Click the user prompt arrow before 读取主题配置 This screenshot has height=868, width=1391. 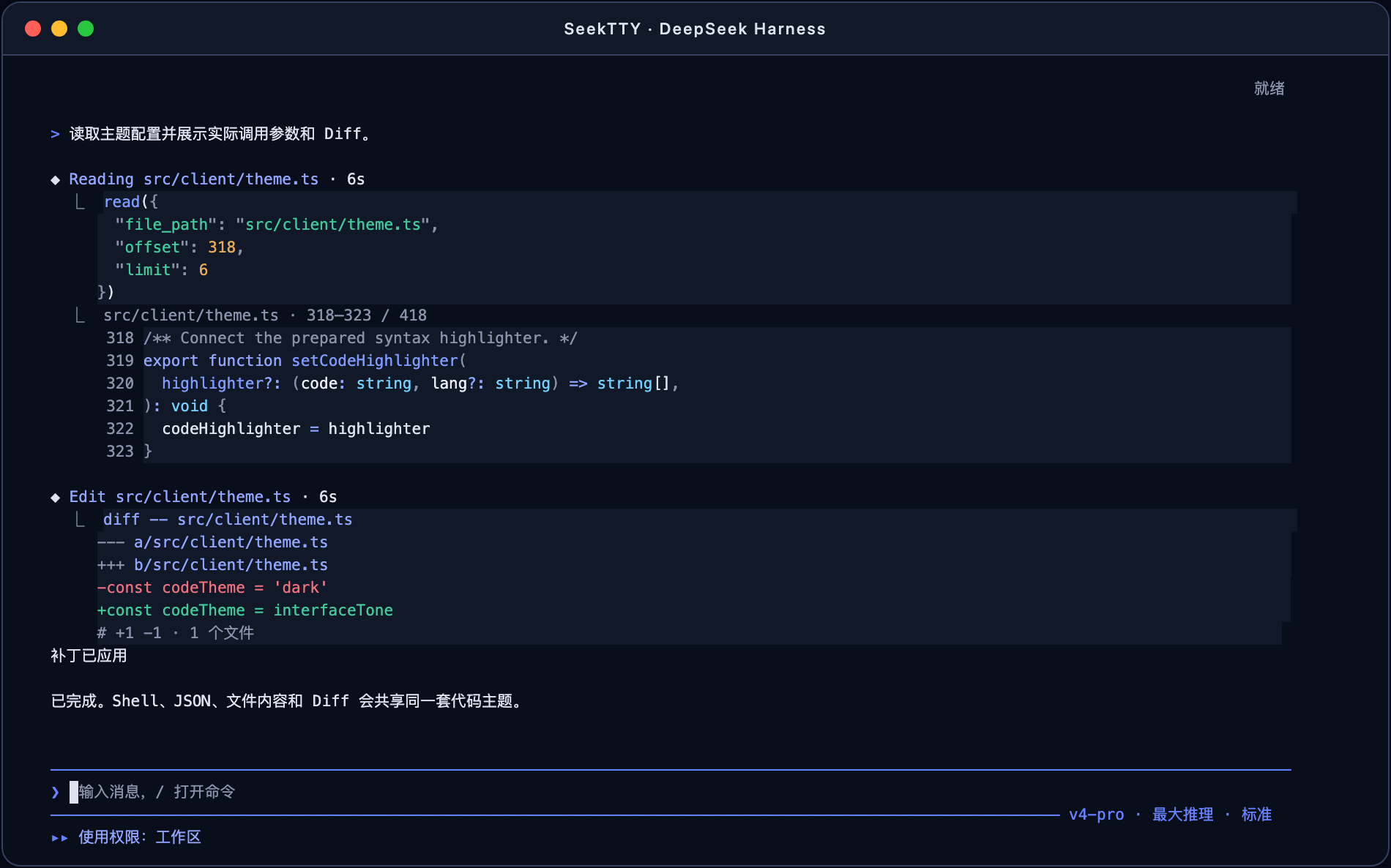point(56,134)
